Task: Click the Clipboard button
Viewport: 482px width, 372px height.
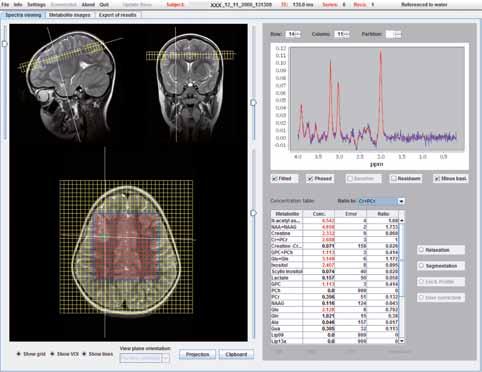Action: pyautogui.click(x=236, y=354)
